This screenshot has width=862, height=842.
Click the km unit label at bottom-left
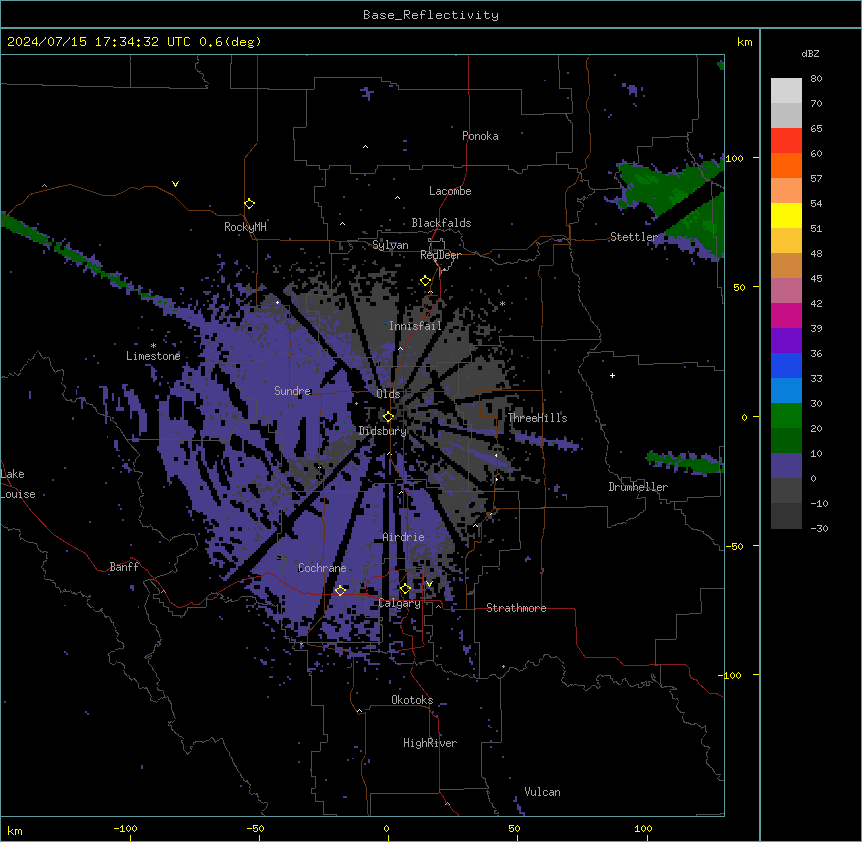pyautogui.click(x=15, y=830)
